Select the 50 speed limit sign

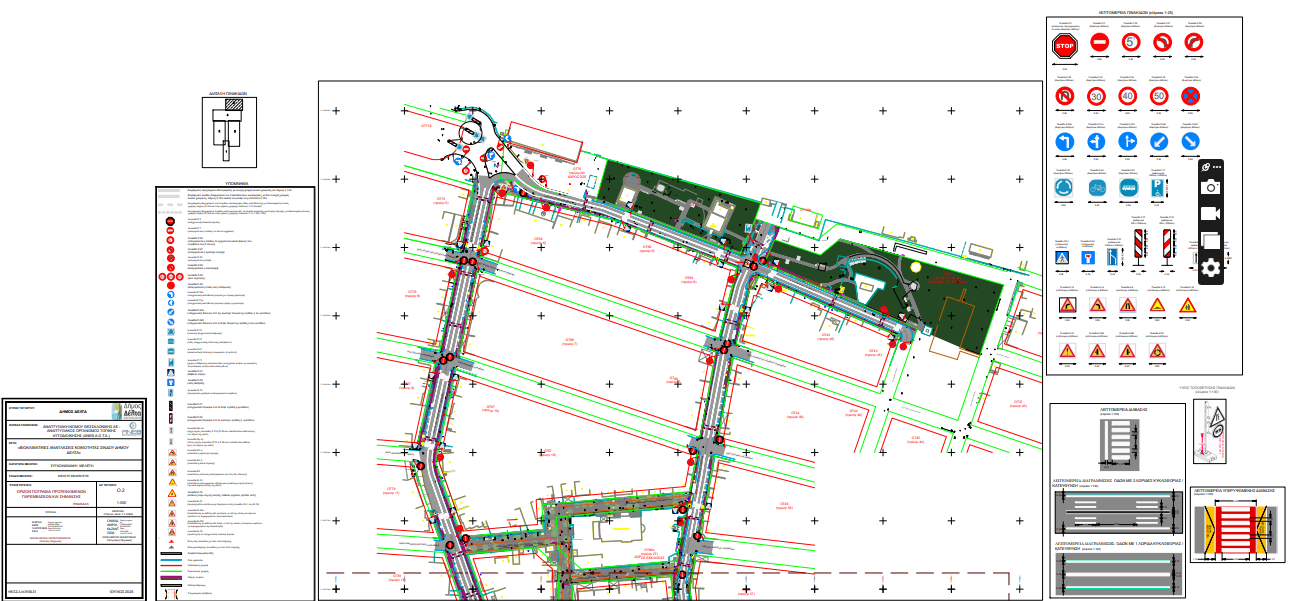1159,97
